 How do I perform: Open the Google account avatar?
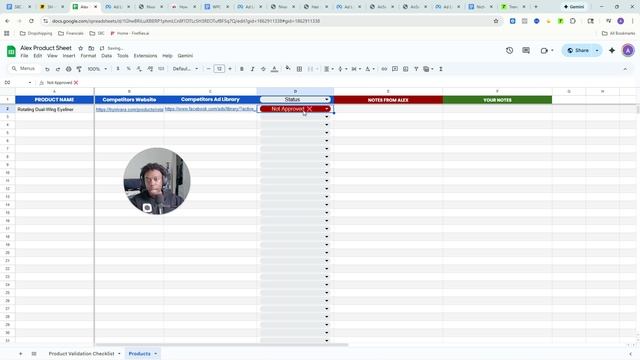pos(628,51)
